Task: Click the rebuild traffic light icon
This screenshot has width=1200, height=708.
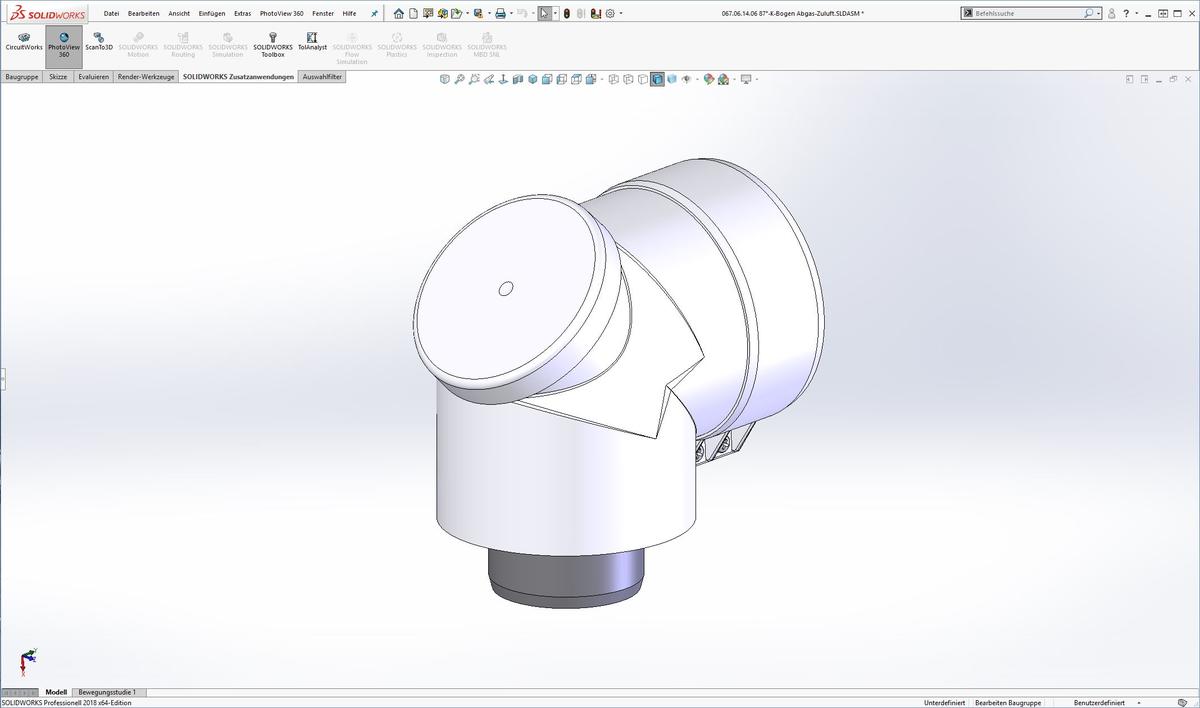Action: (x=567, y=13)
